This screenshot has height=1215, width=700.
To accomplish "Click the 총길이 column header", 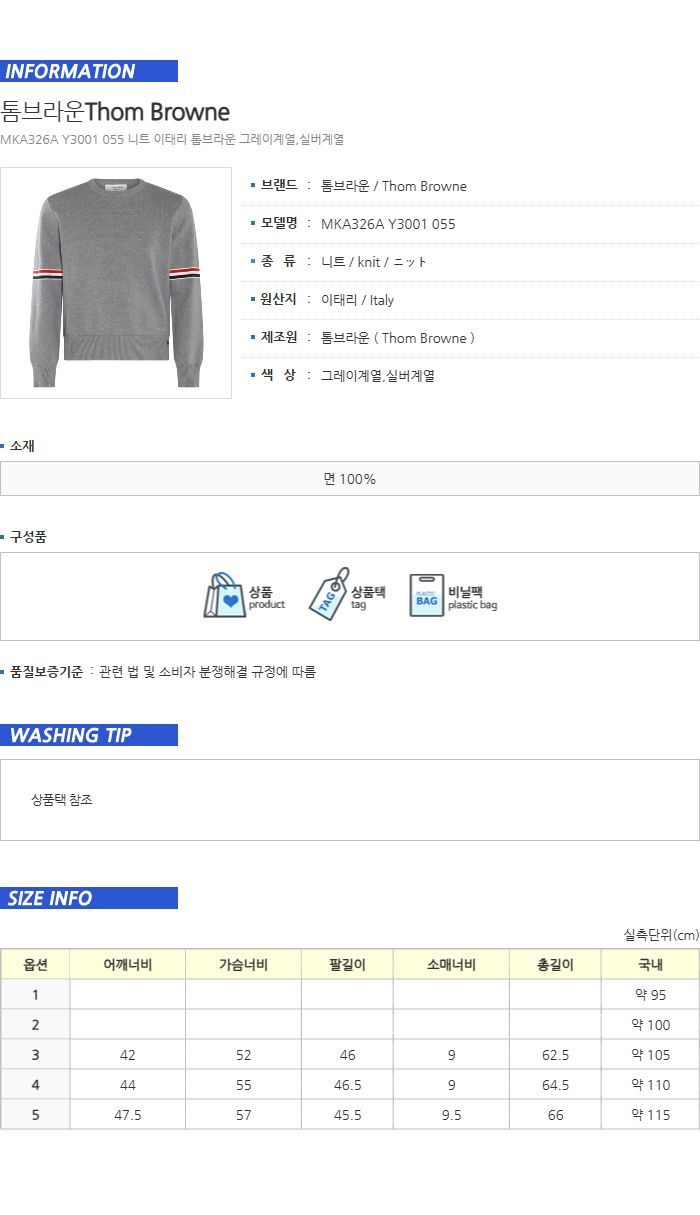I will [555, 965].
